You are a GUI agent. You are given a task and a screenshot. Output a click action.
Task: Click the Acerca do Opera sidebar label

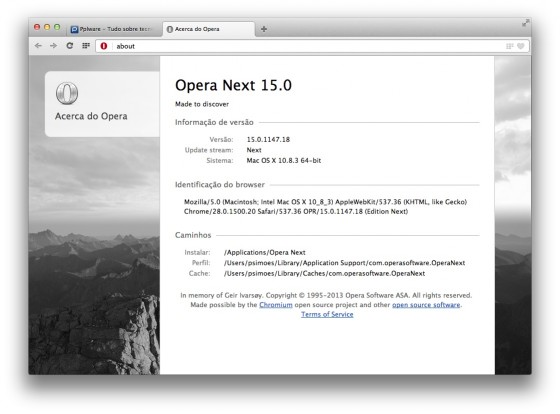tap(91, 116)
